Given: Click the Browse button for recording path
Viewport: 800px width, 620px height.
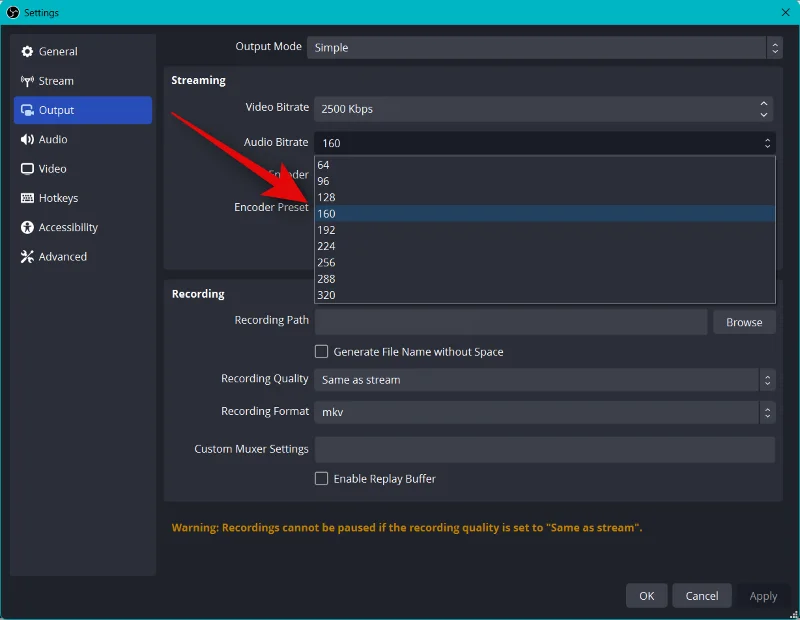Looking at the screenshot, I should (744, 322).
